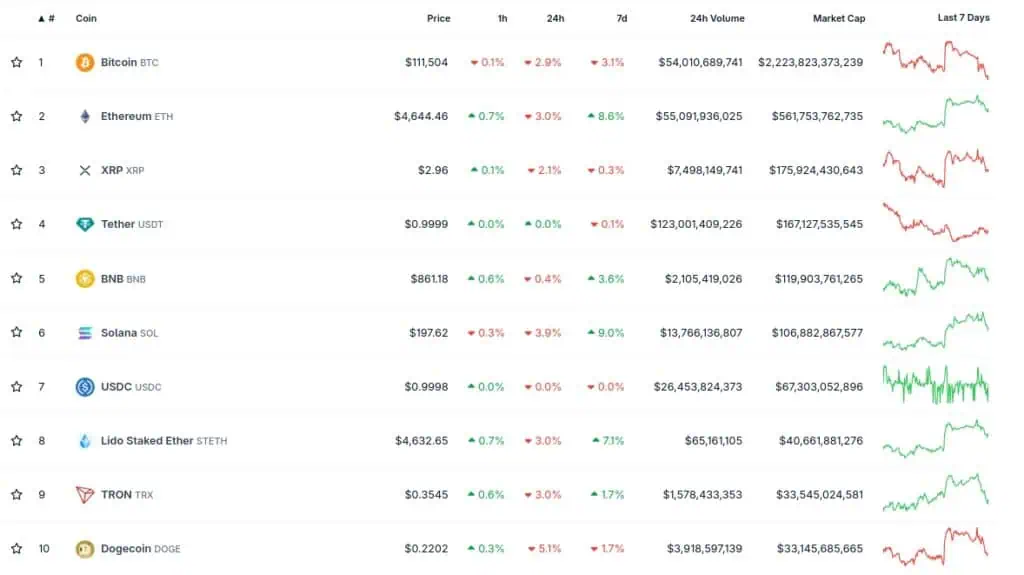Toggle the TRON favorite star
1024x575 pixels.
tap(16, 495)
